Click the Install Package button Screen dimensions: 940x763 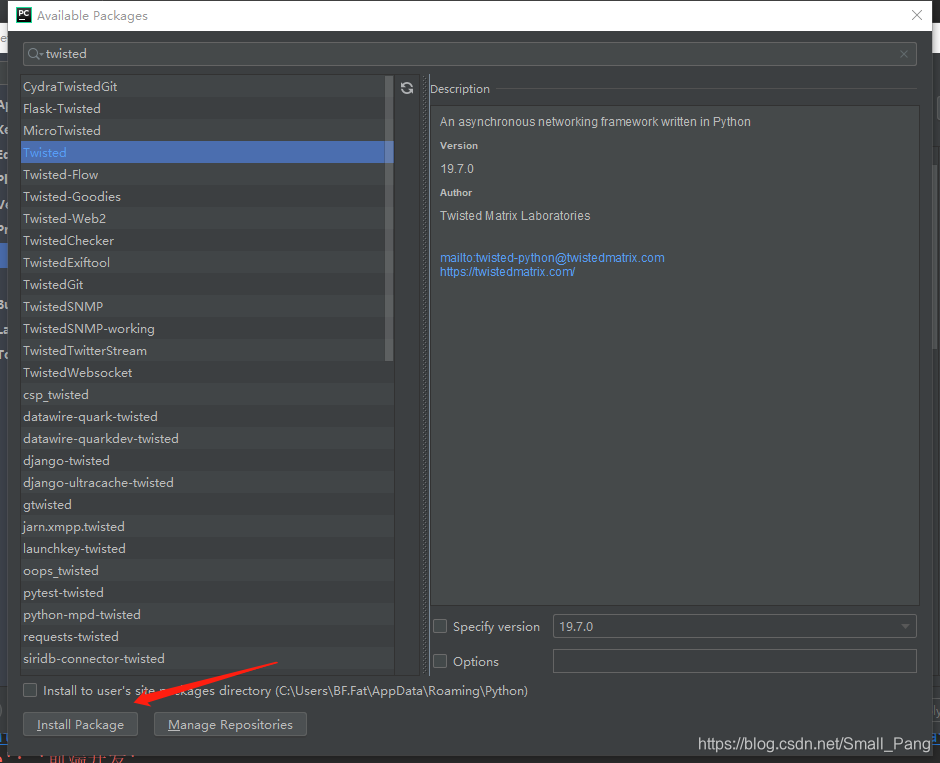(80, 724)
